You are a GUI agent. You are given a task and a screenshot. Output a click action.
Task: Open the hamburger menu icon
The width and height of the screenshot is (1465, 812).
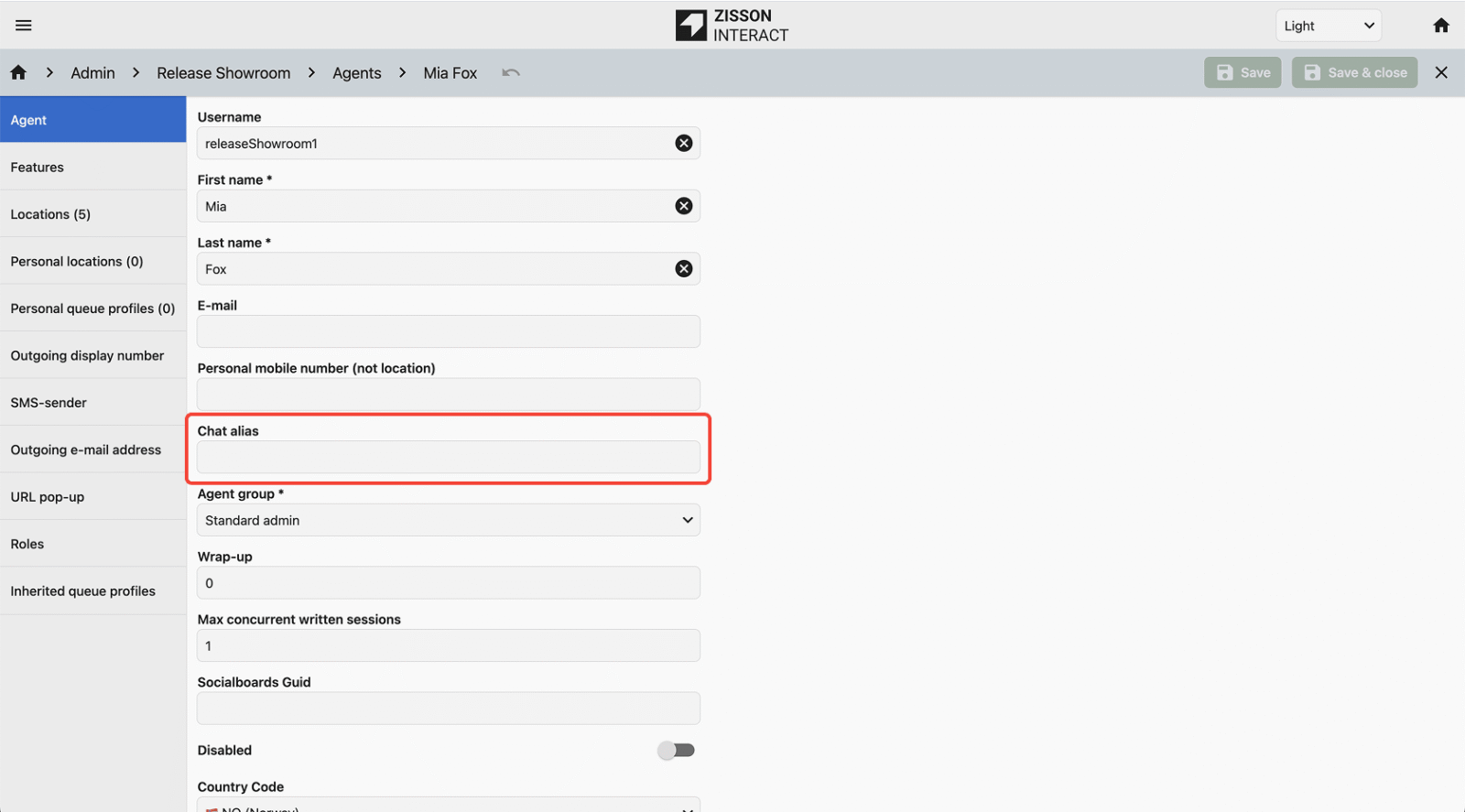tap(24, 26)
